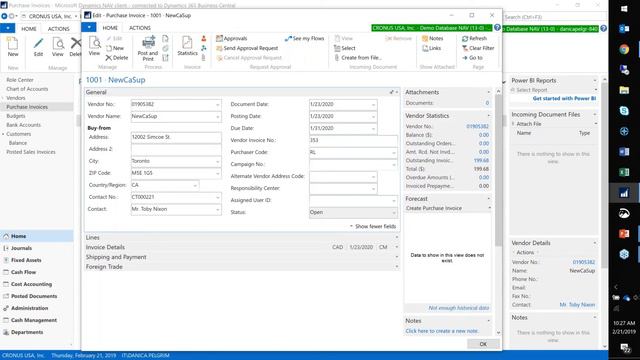The height and width of the screenshot is (360, 640).
Task: Open Approvals in the ribbon
Action: pos(231,38)
